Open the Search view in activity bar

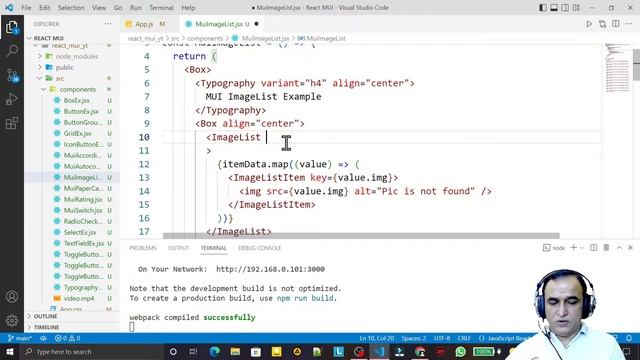click(12, 51)
